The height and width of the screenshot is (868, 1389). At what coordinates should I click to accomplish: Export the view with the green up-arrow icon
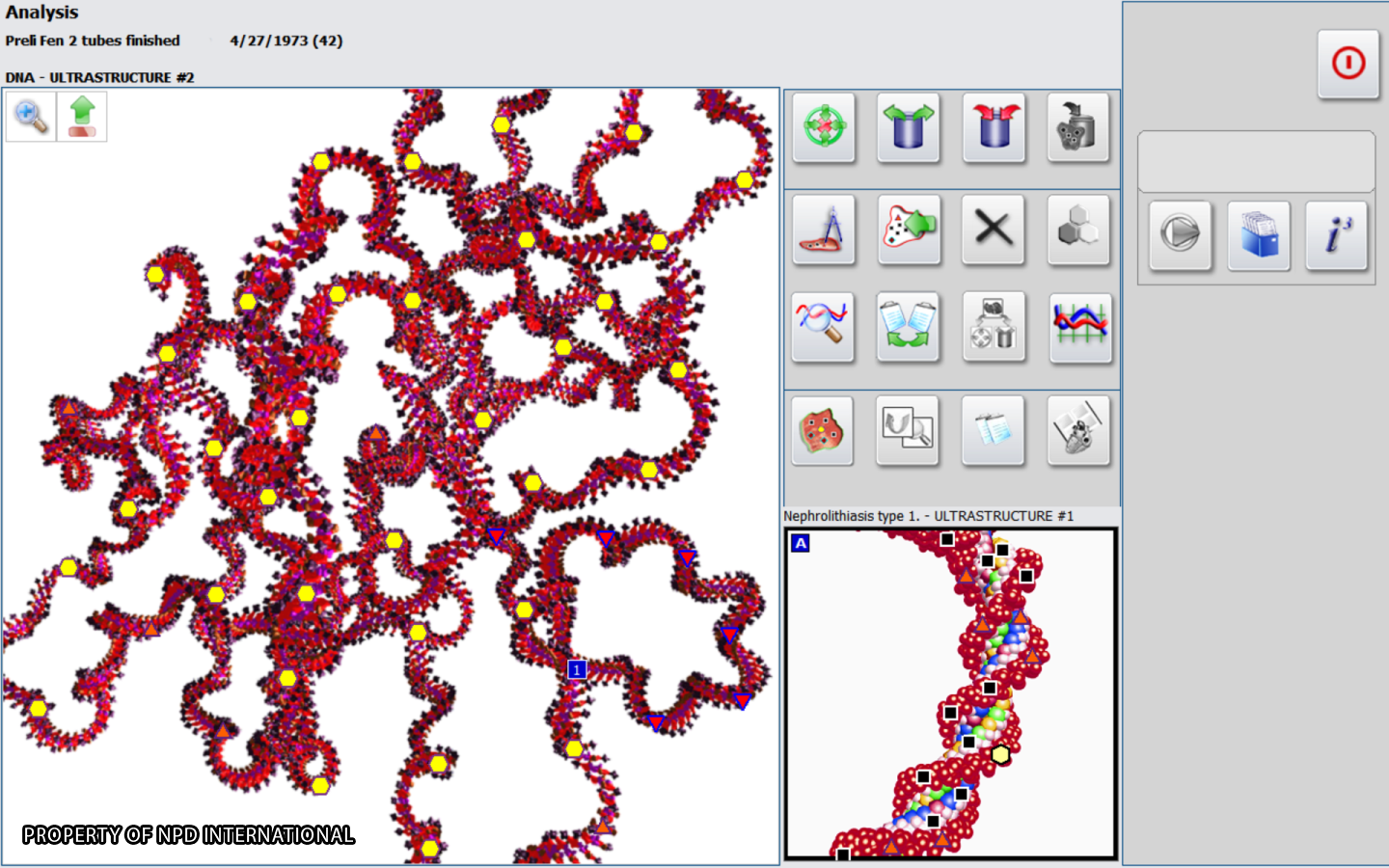click(81, 116)
